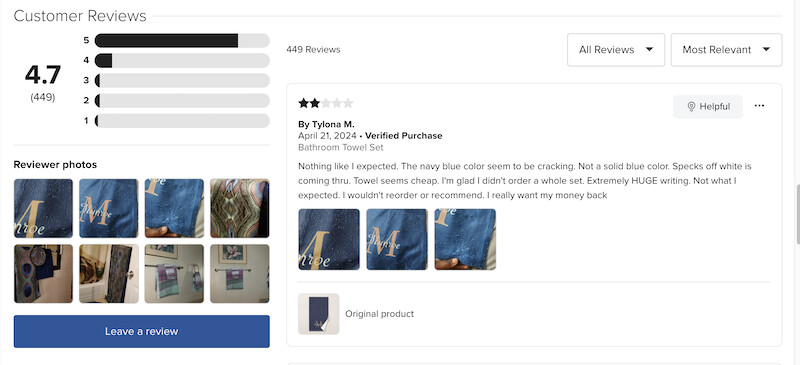Select the 1-star rating bar
Screen dimensions: 800x365
point(182,121)
